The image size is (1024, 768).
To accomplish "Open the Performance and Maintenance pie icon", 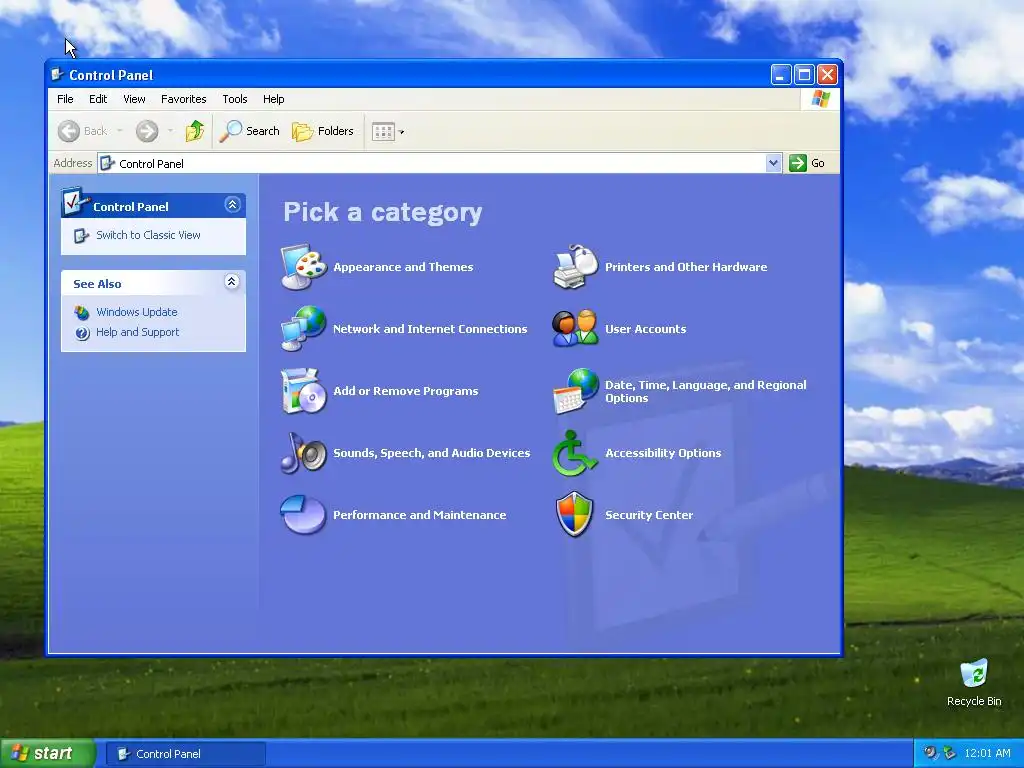I will (304, 515).
